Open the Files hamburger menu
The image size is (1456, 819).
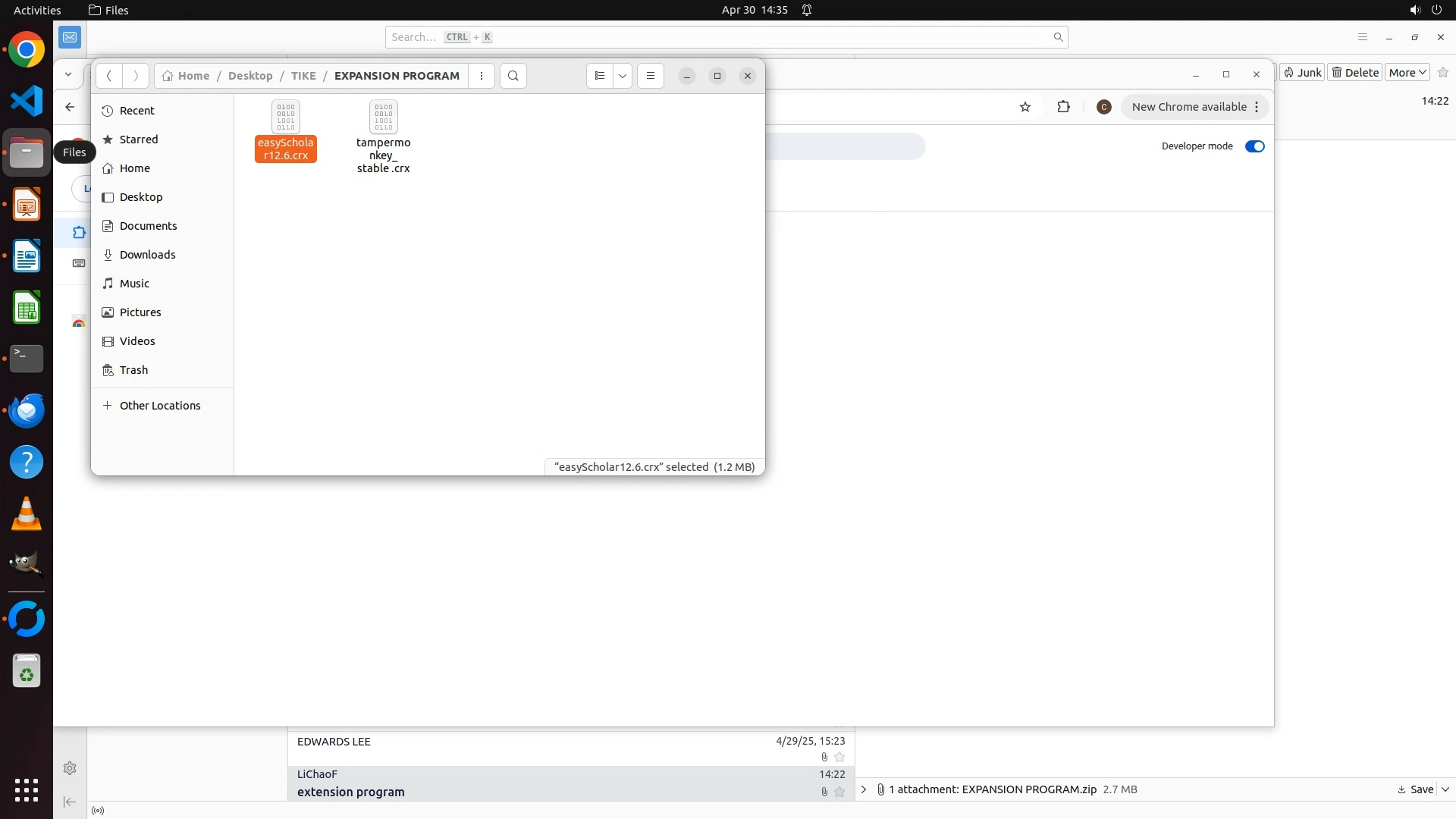(x=650, y=76)
